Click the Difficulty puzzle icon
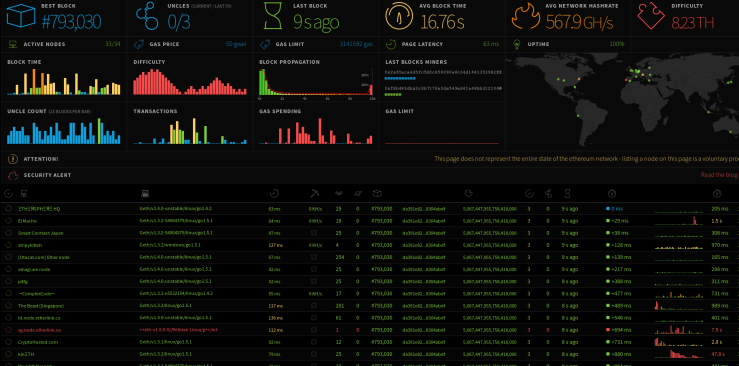This screenshot has width=739, height=366. point(651,17)
